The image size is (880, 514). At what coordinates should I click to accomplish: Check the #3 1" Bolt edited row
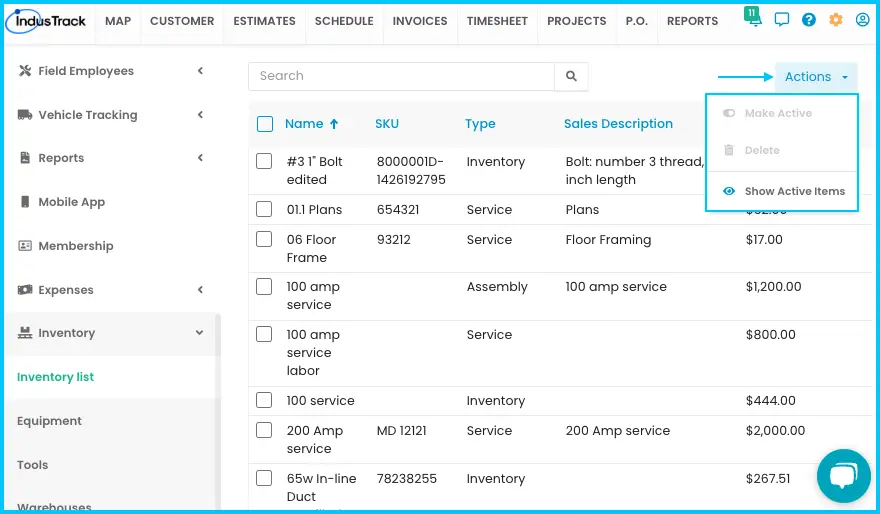[x=264, y=161]
